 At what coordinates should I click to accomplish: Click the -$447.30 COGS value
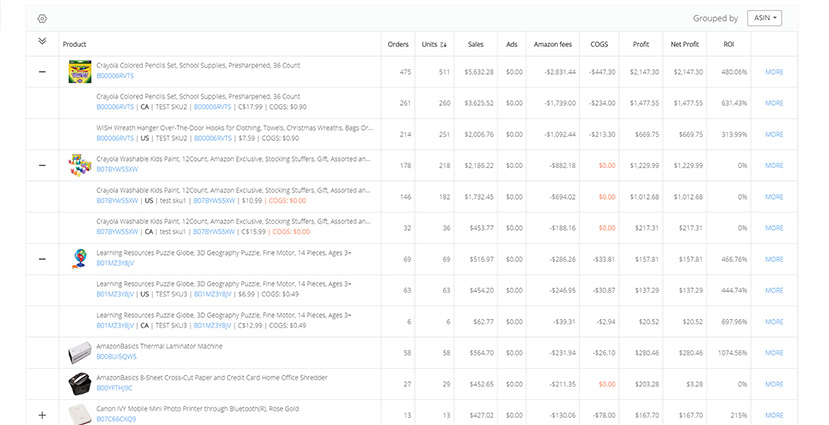[x=602, y=72]
